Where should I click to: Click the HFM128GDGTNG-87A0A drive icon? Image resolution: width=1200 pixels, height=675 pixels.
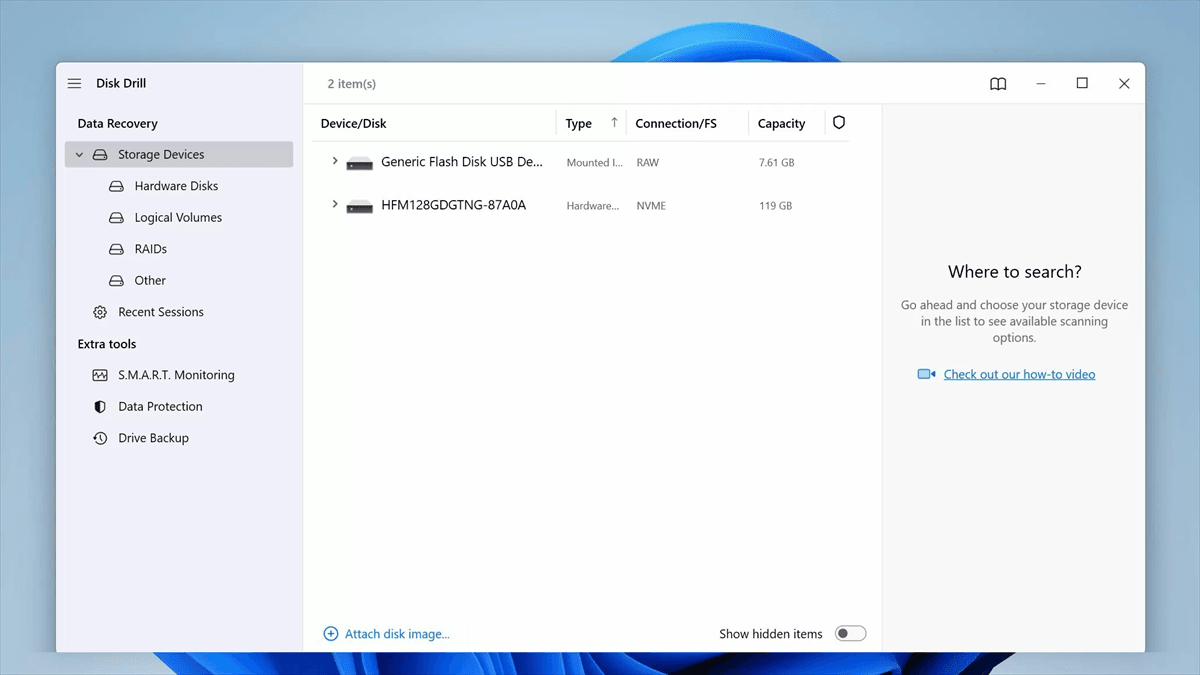point(360,206)
